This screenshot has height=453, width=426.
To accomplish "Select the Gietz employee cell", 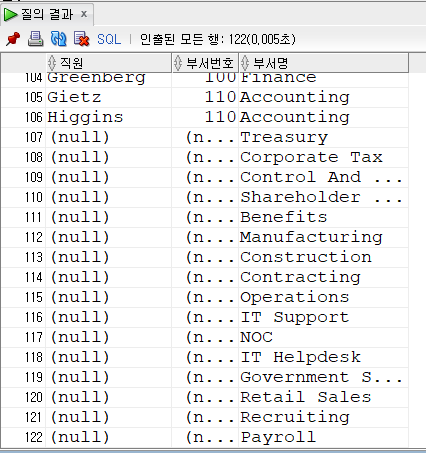I will (108, 97).
